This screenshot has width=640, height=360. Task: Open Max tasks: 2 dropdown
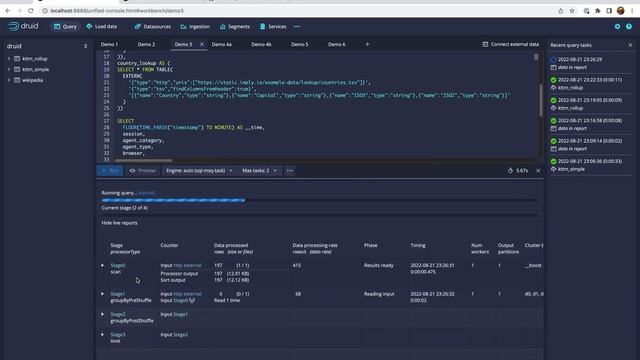pos(259,171)
